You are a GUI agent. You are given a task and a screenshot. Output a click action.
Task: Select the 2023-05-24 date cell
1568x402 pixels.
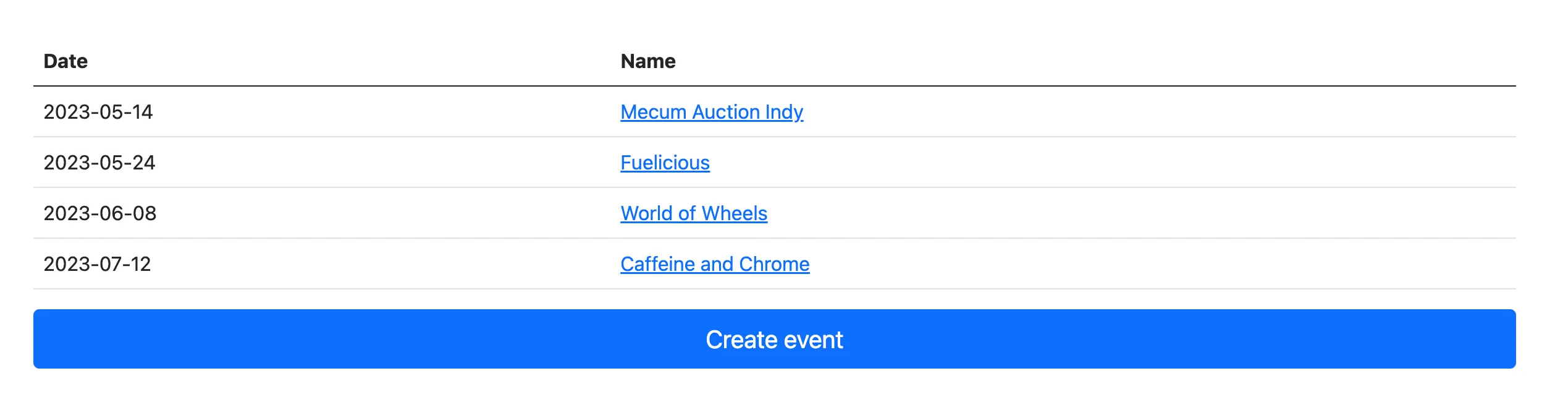click(x=99, y=163)
